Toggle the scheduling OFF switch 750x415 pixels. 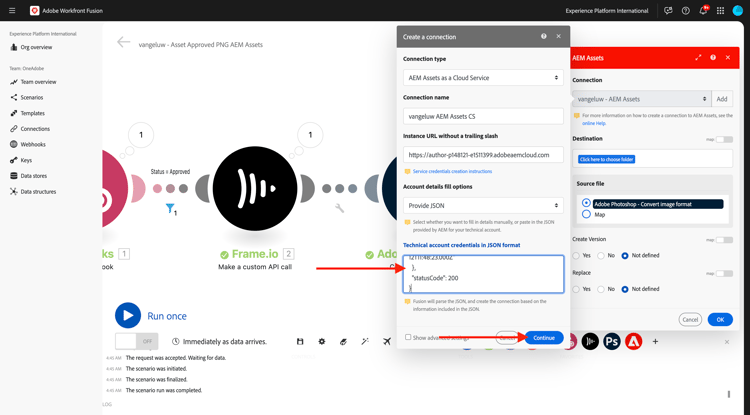[x=137, y=341]
